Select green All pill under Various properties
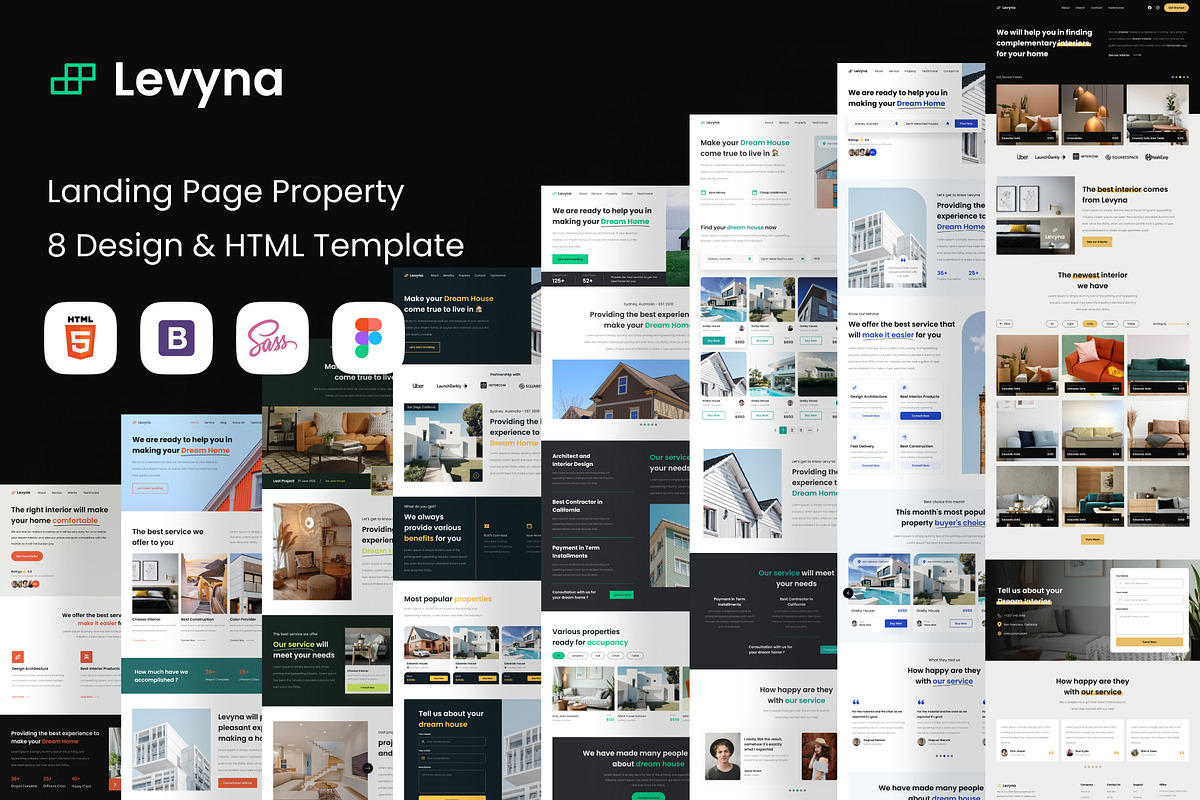The width and height of the screenshot is (1200, 800). click(x=559, y=656)
